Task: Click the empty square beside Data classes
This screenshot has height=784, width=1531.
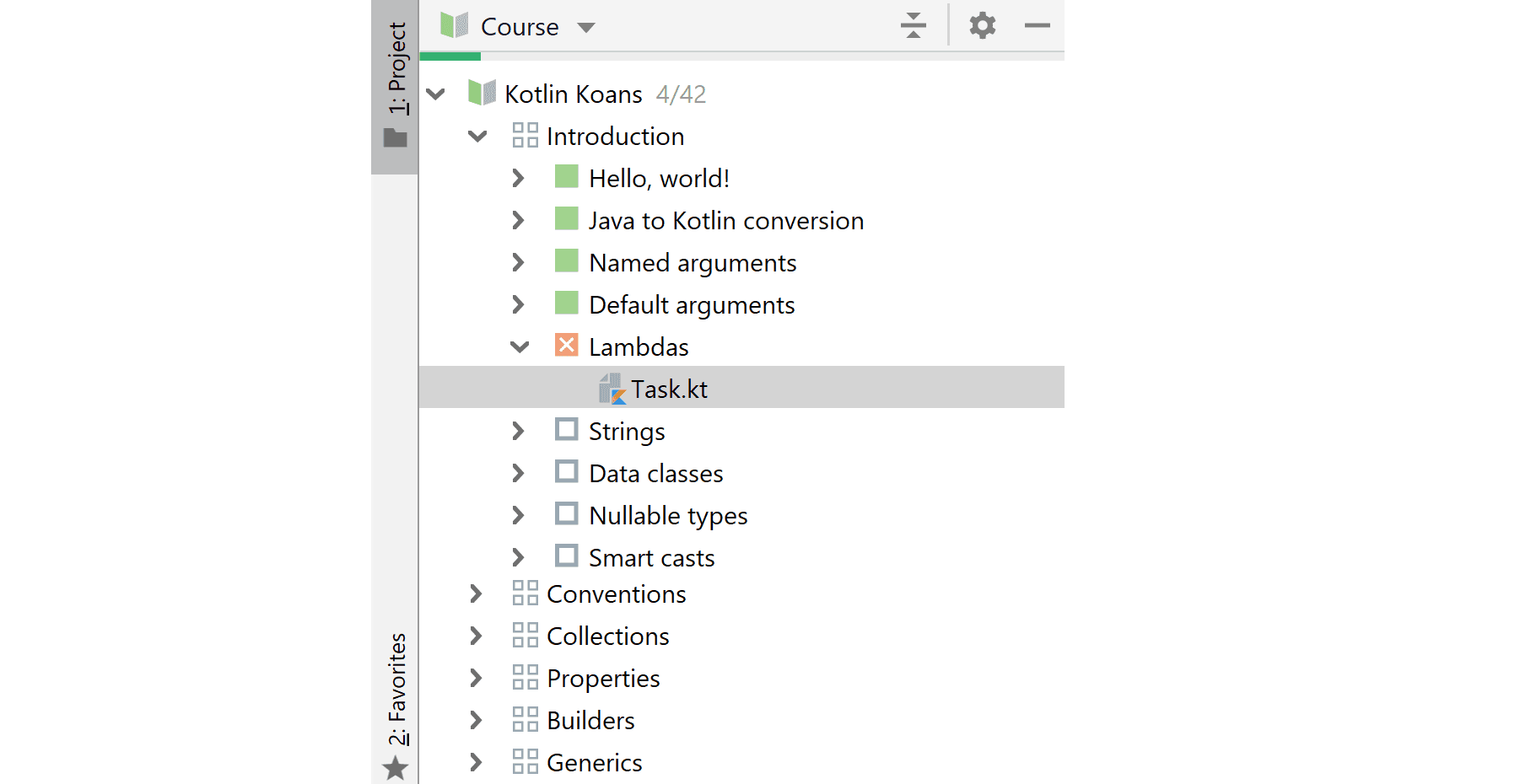Action: (566, 472)
